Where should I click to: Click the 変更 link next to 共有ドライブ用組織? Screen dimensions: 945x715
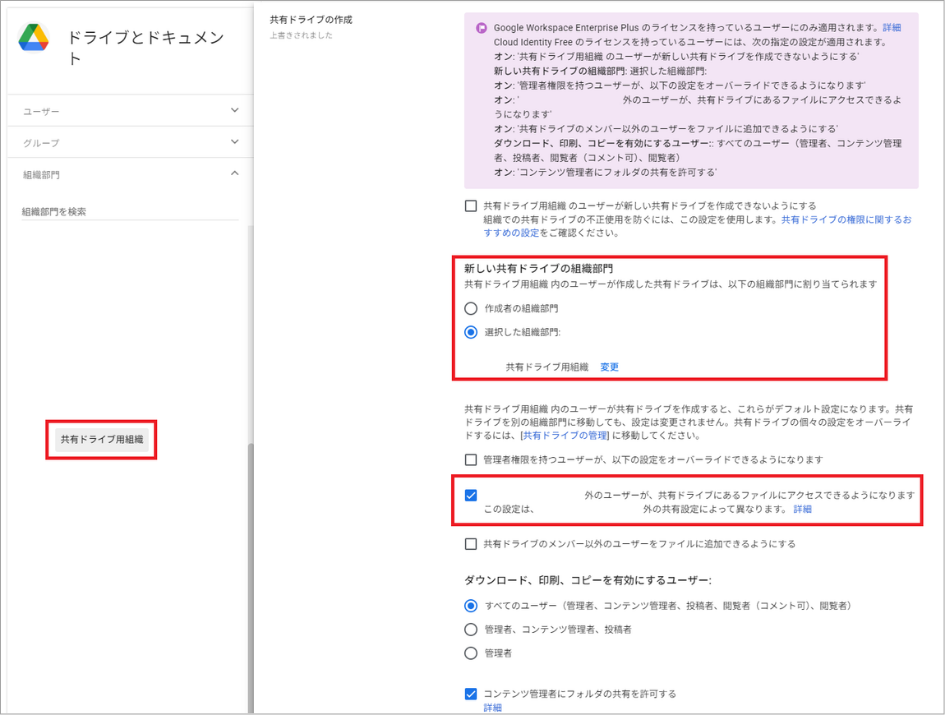point(609,367)
